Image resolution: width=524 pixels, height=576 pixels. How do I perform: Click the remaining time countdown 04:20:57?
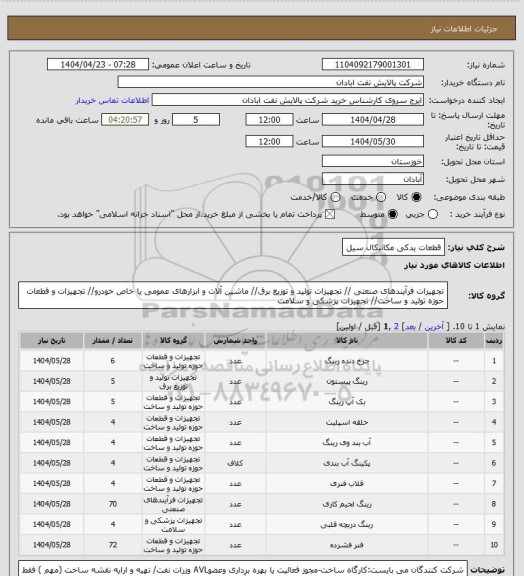125,120
